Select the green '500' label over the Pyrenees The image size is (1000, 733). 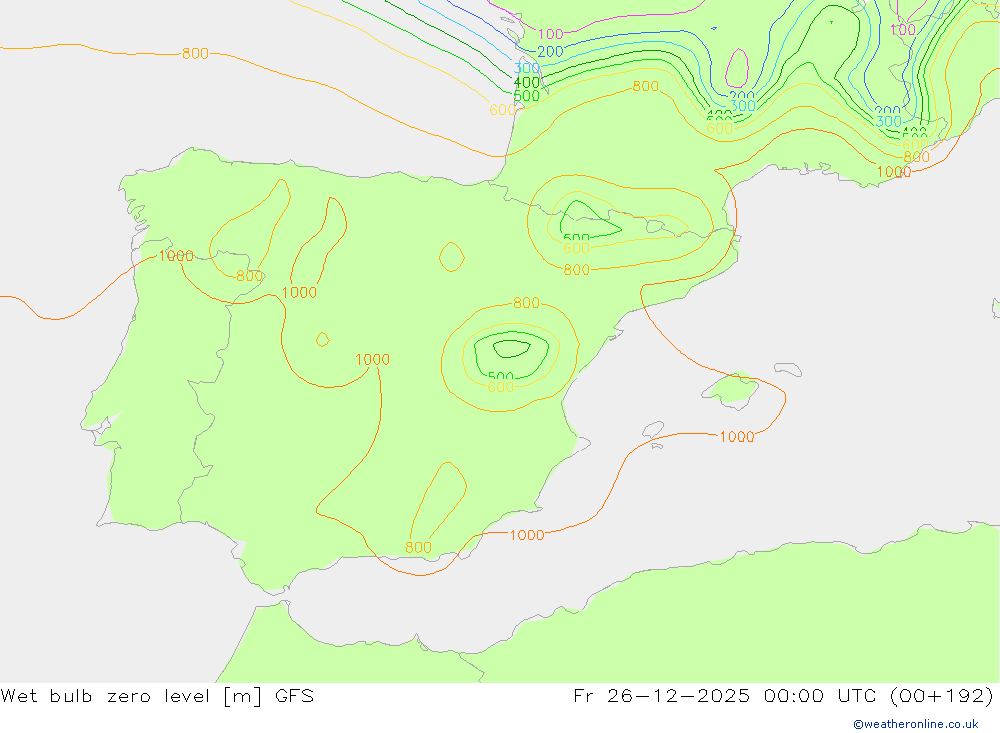coord(577,237)
